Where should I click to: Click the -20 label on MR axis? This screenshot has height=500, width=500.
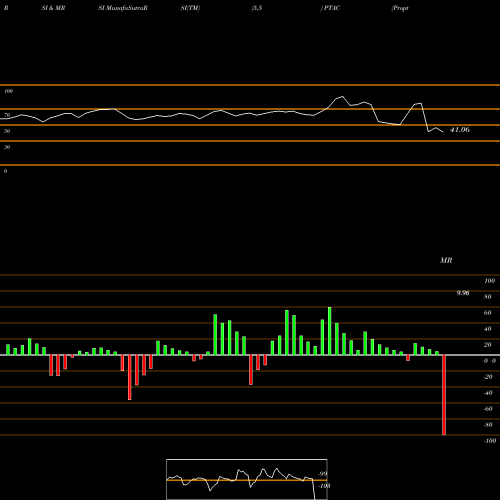[x=488, y=377]
